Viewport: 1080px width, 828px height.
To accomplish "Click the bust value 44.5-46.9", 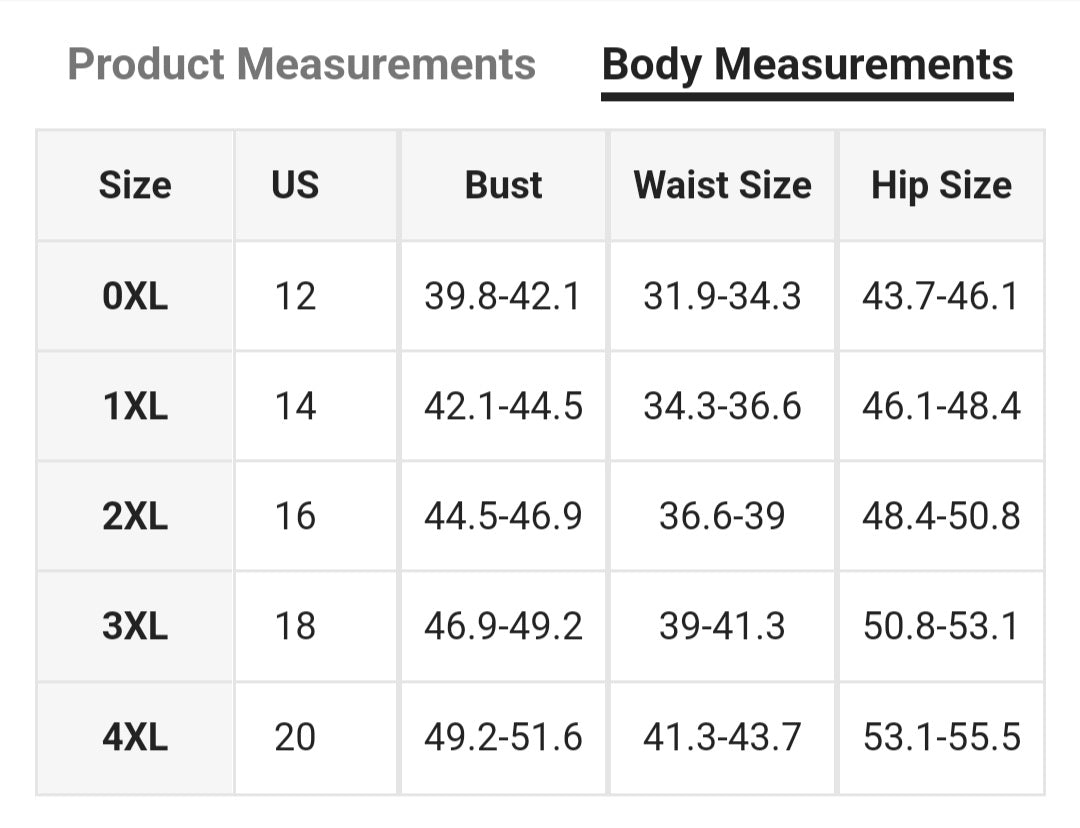I will pos(503,516).
